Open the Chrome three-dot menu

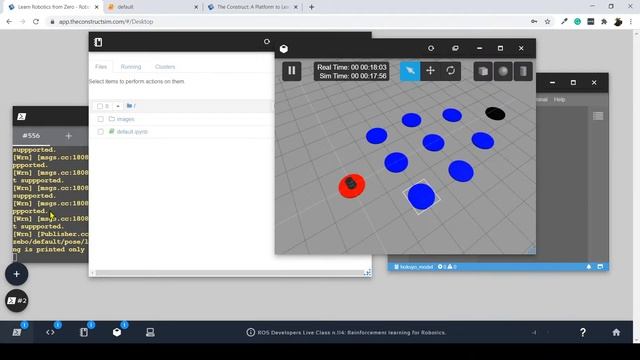(631, 22)
